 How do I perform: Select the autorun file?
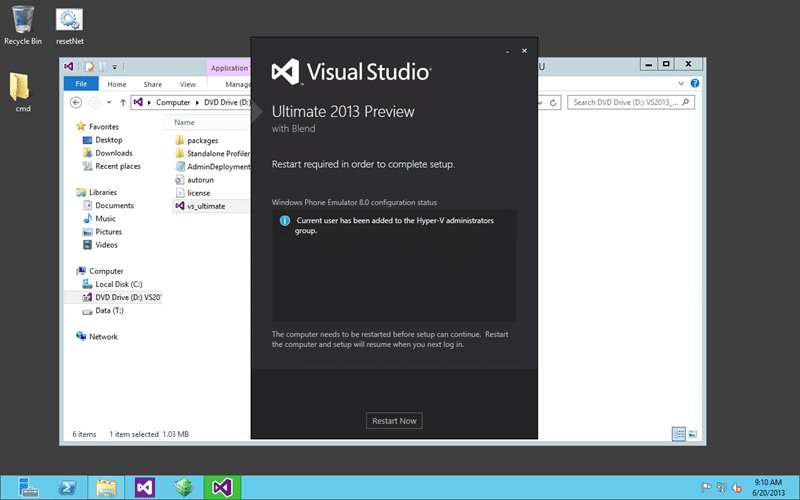click(x=199, y=180)
